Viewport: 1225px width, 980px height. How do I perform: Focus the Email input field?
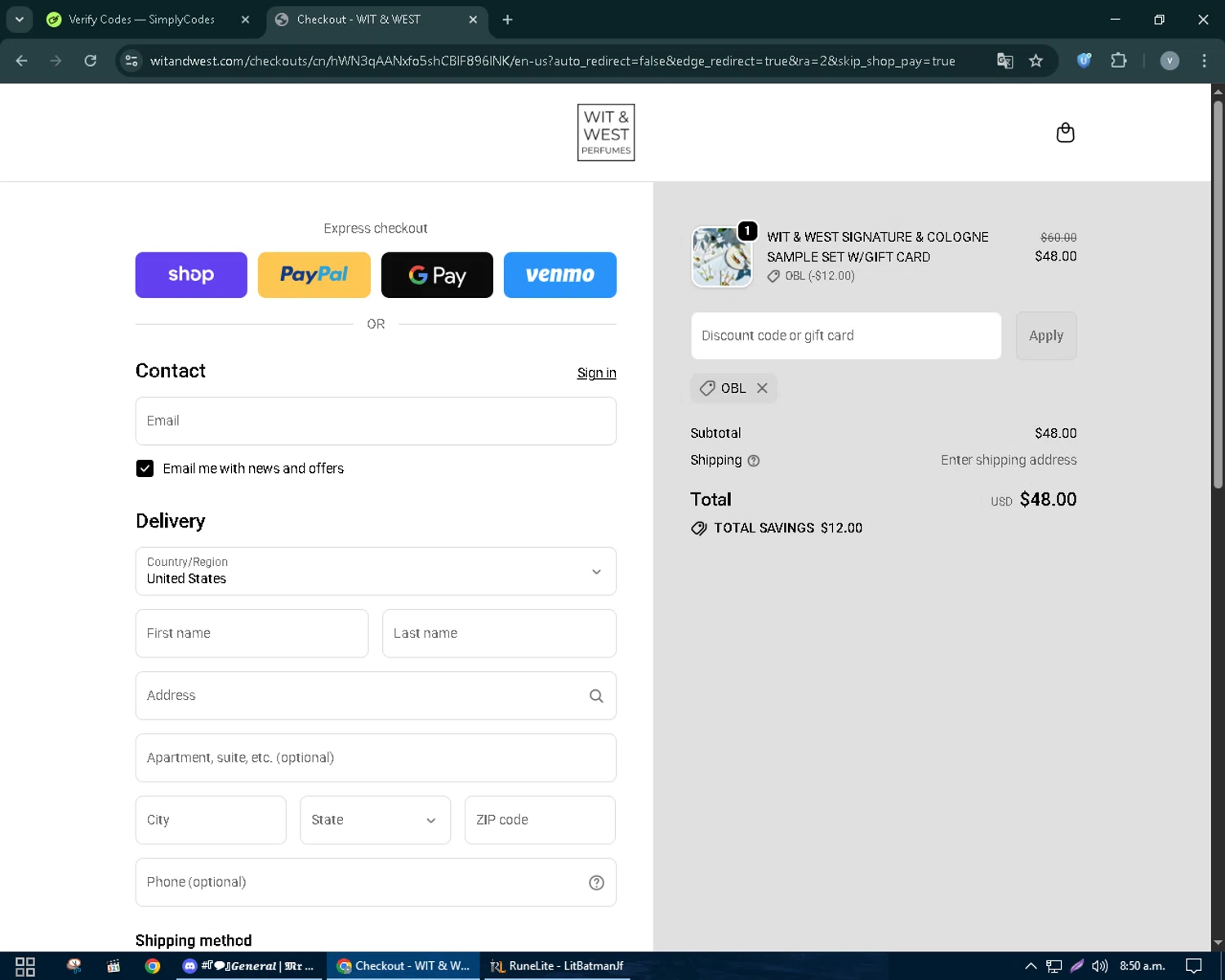point(376,421)
